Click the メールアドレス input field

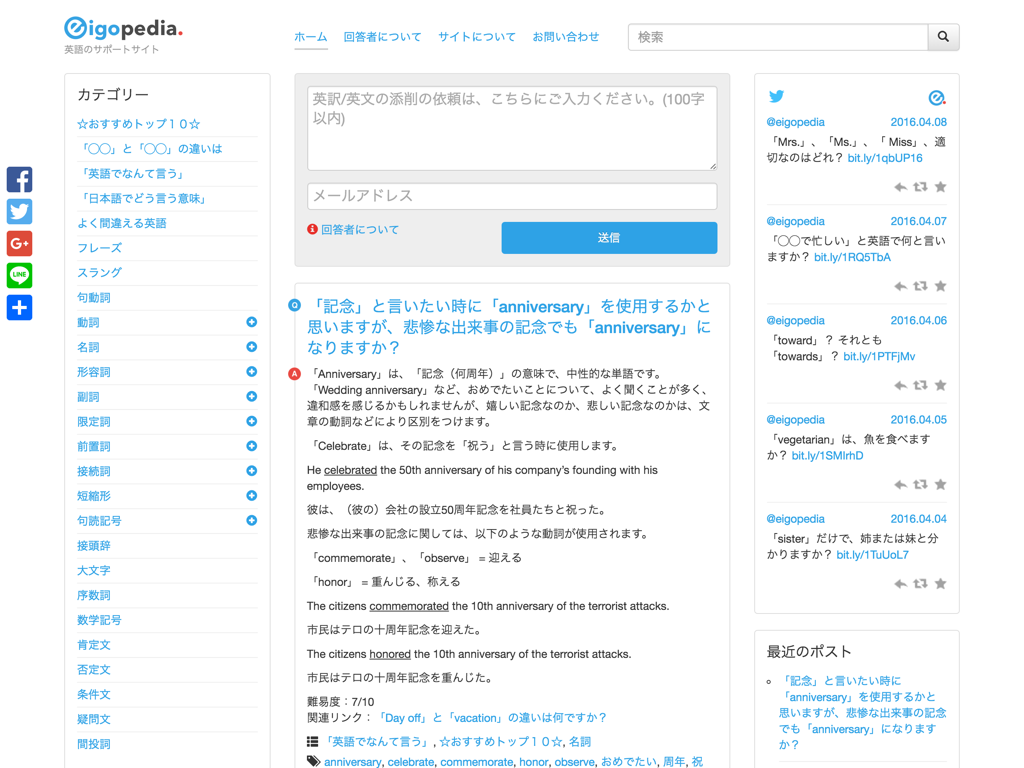point(512,196)
